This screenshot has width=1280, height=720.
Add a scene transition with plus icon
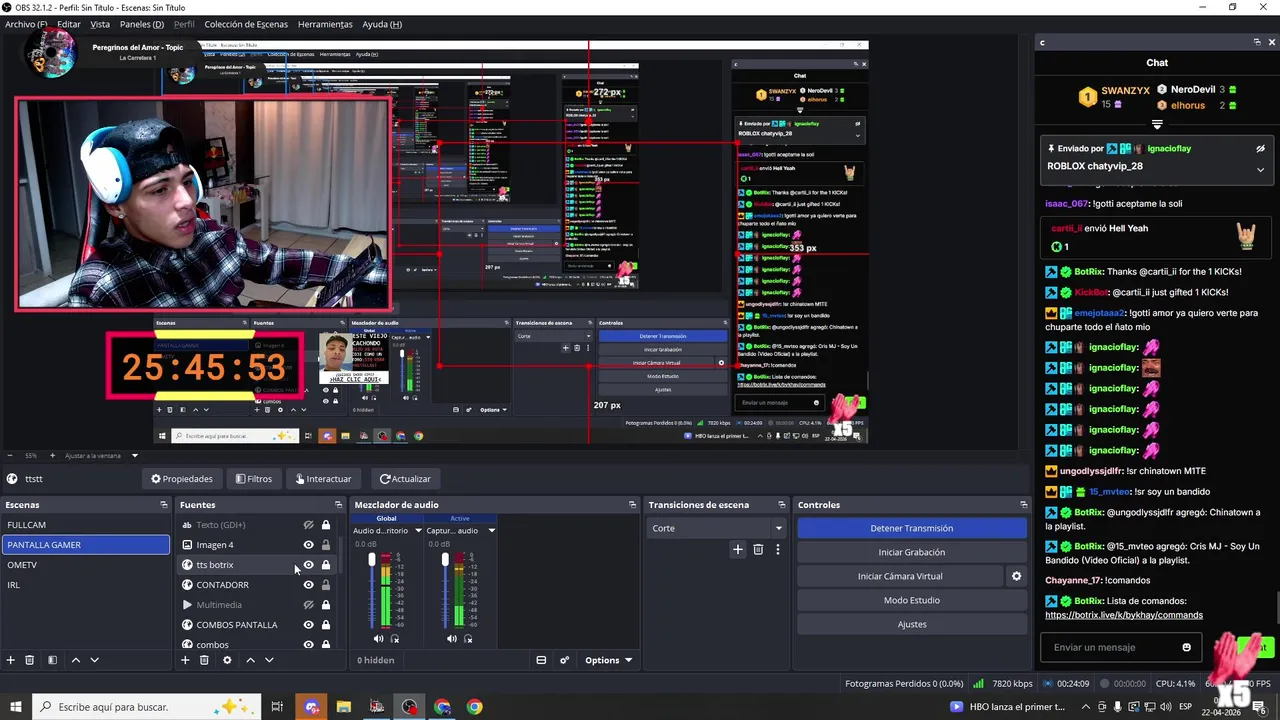pos(738,549)
